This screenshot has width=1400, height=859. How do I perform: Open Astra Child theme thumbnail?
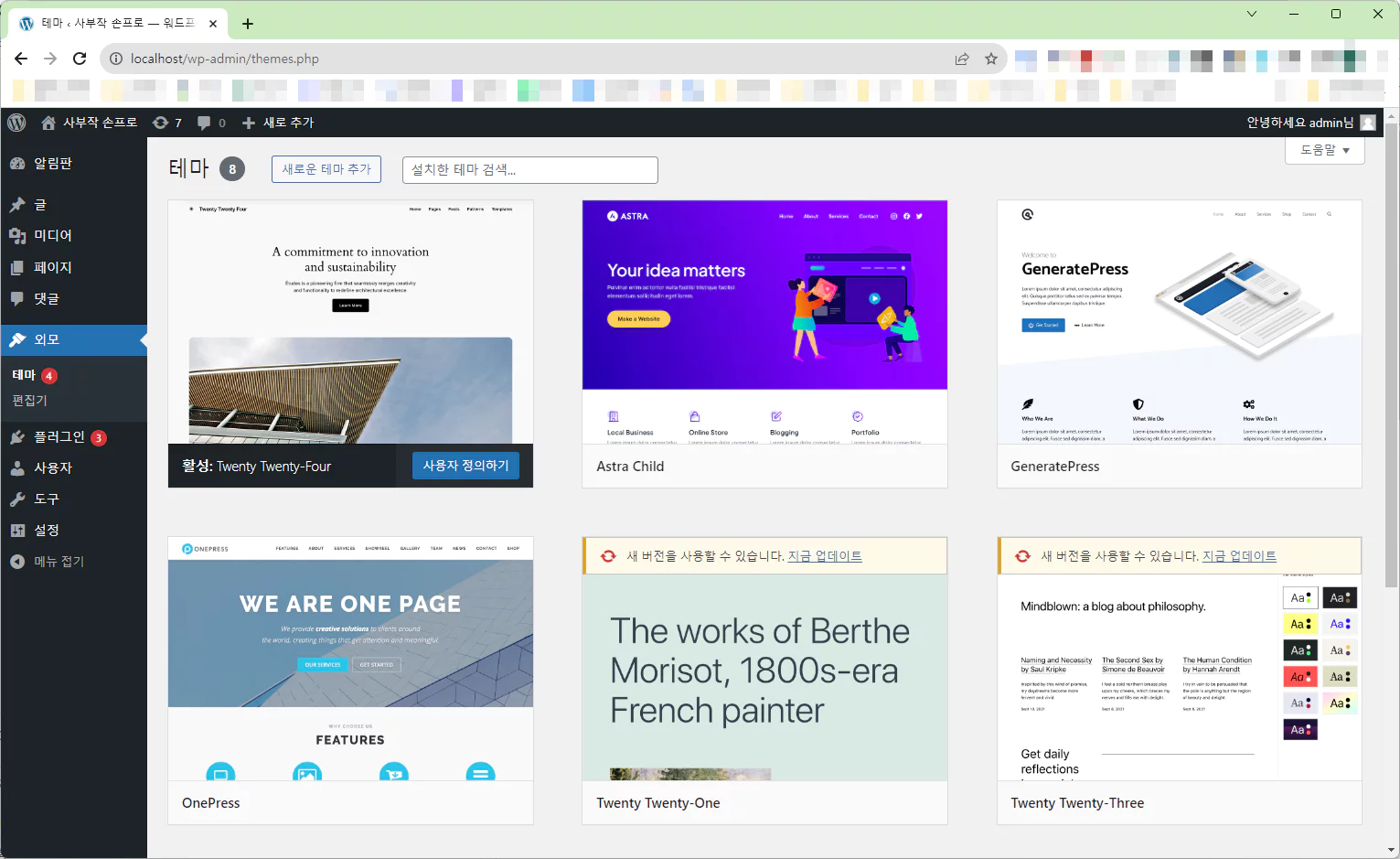[x=764, y=322]
